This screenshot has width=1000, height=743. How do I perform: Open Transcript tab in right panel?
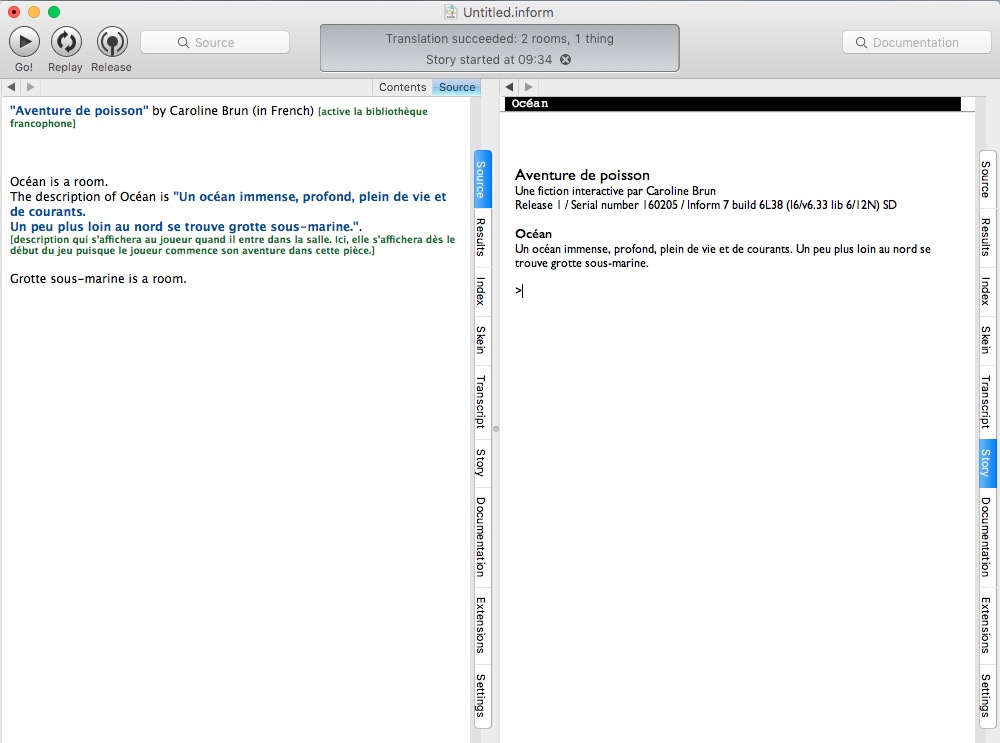986,402
